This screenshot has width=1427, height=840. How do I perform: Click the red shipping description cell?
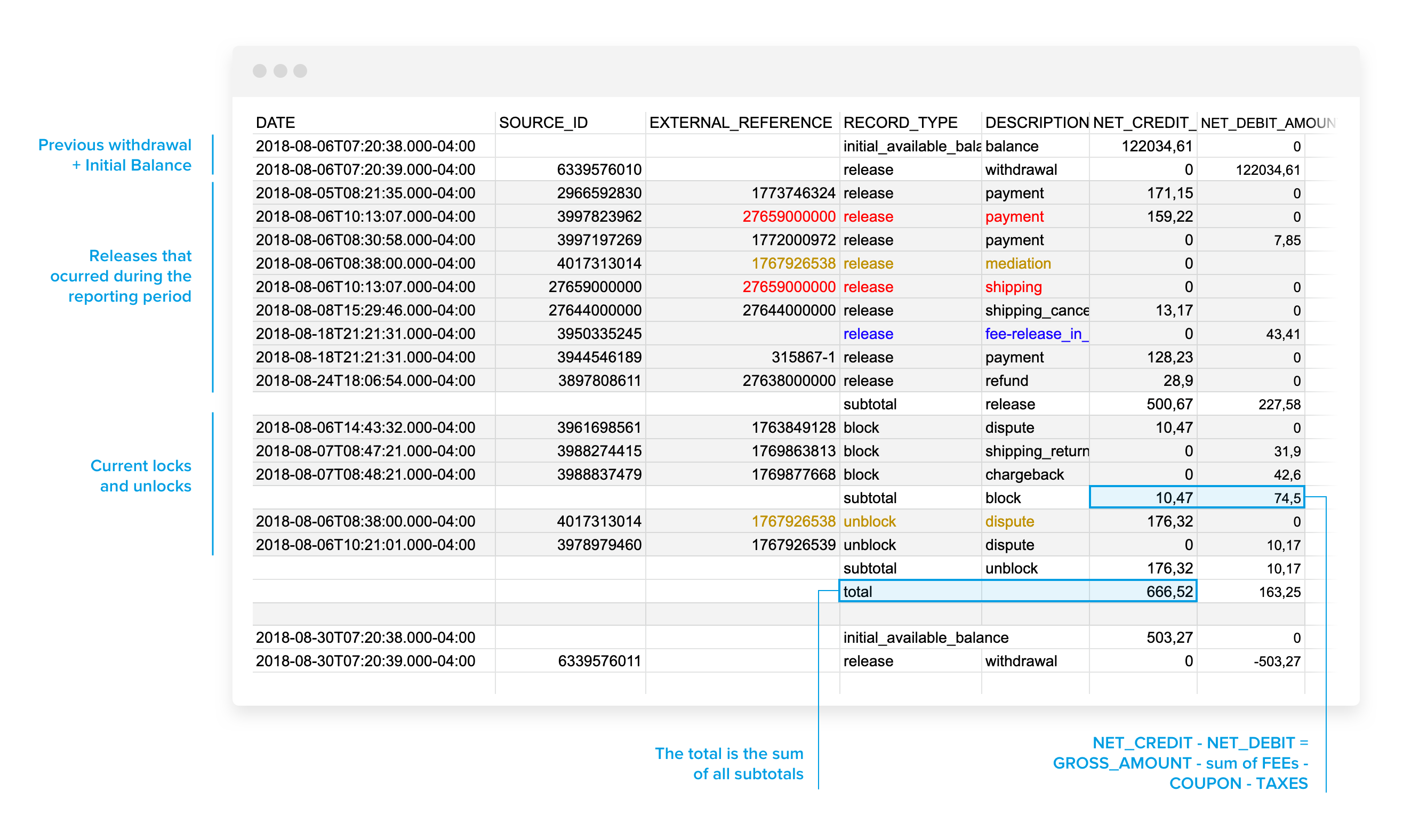pos(1013,287)
